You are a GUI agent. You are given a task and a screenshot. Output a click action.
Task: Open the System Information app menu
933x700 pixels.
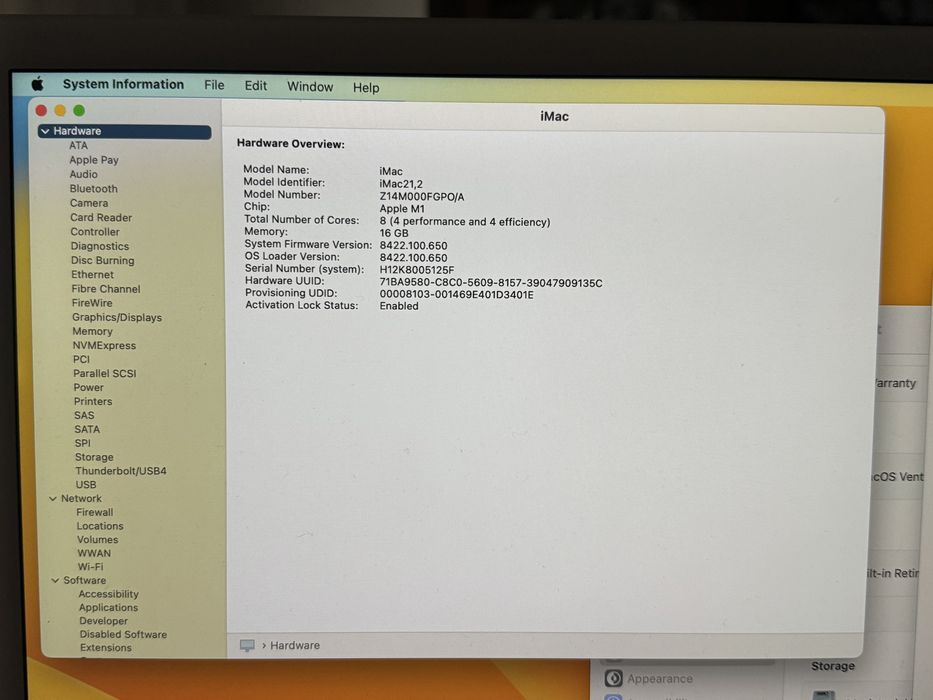click(123, 85)
